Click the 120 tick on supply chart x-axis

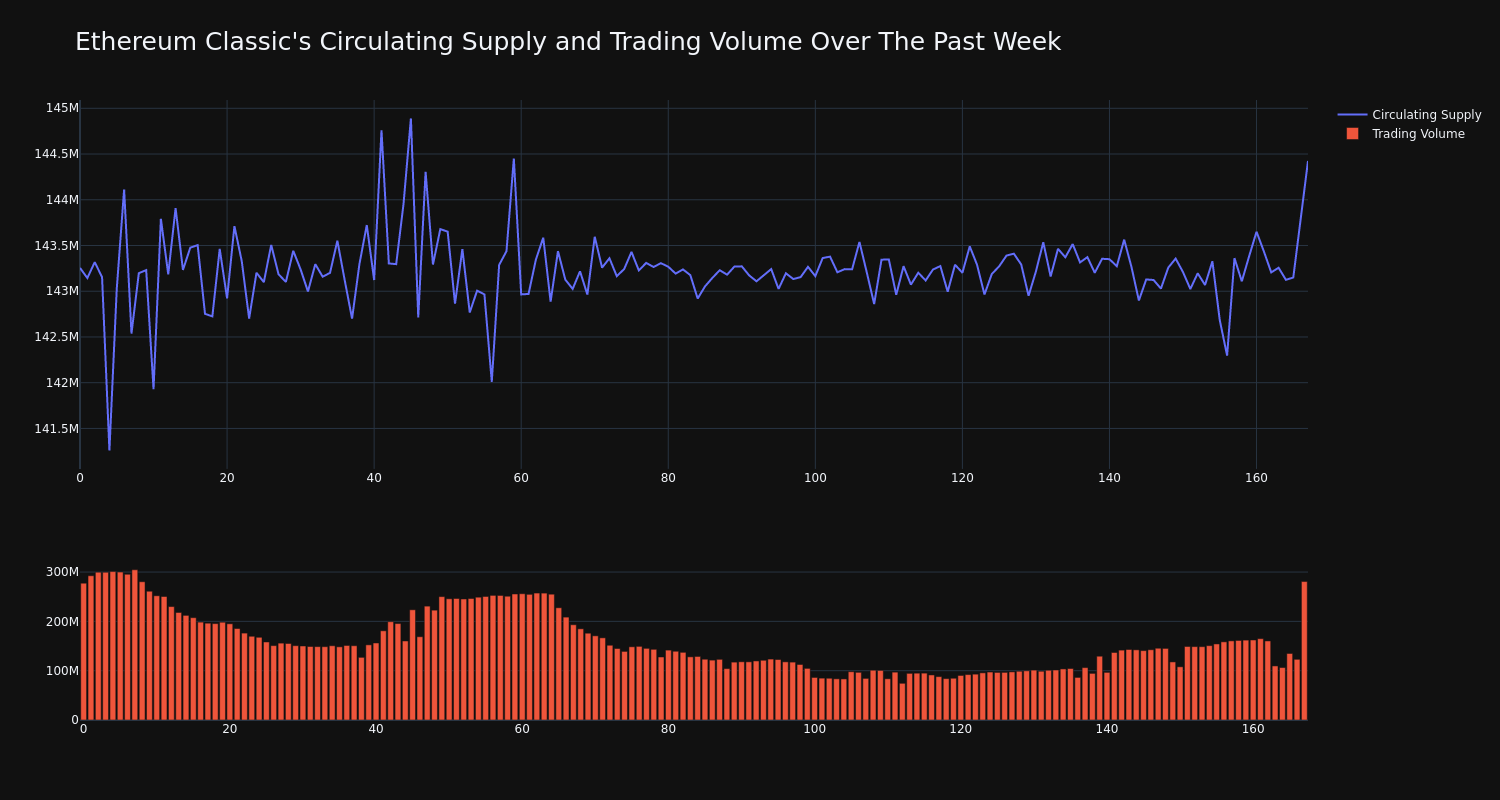coord(962,478)
